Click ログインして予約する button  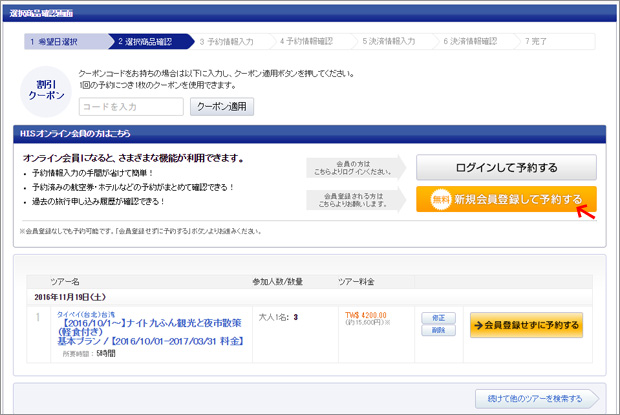tap(506, 167)
